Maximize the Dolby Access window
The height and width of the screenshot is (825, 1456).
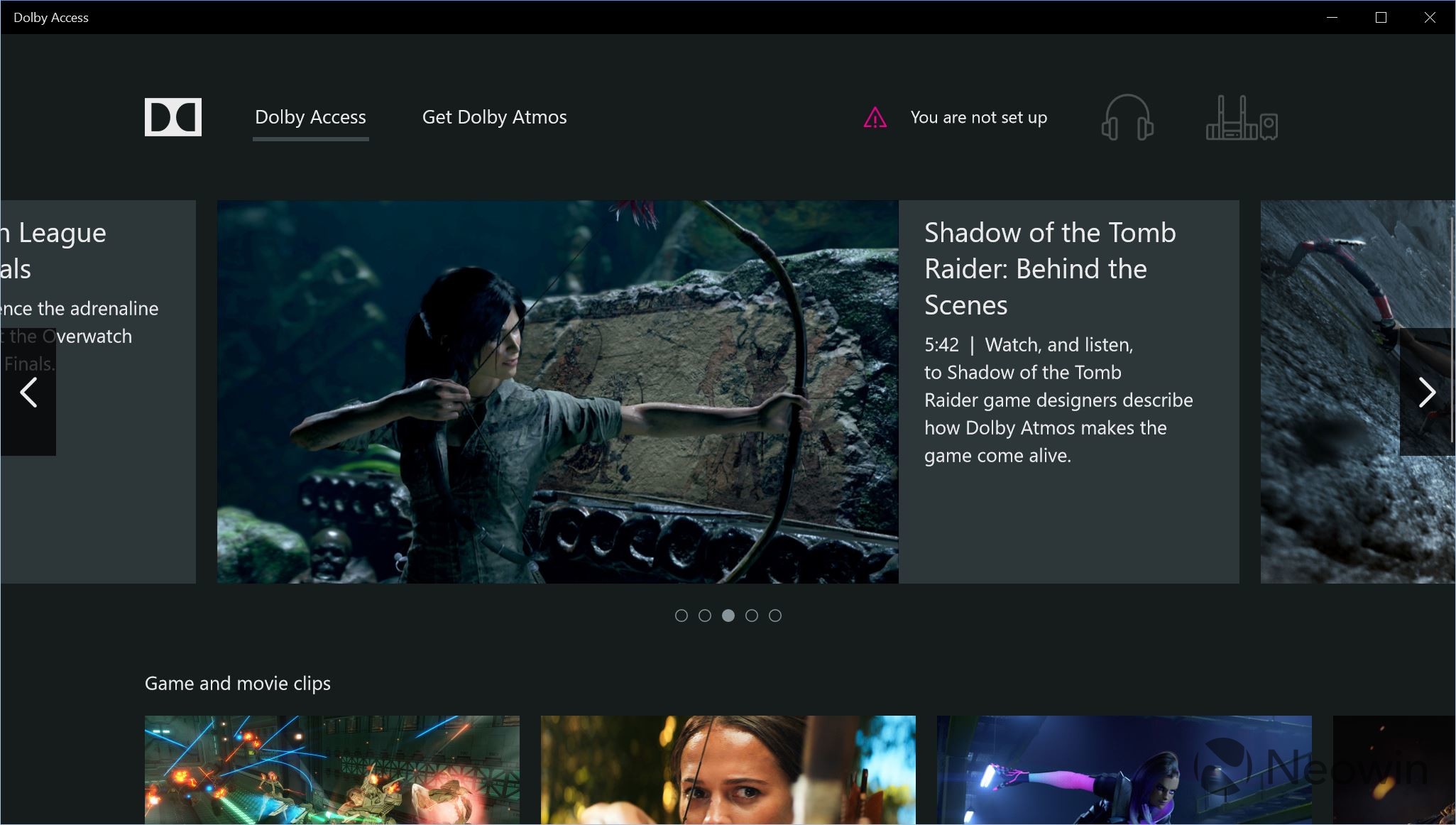pos(1381,17)
